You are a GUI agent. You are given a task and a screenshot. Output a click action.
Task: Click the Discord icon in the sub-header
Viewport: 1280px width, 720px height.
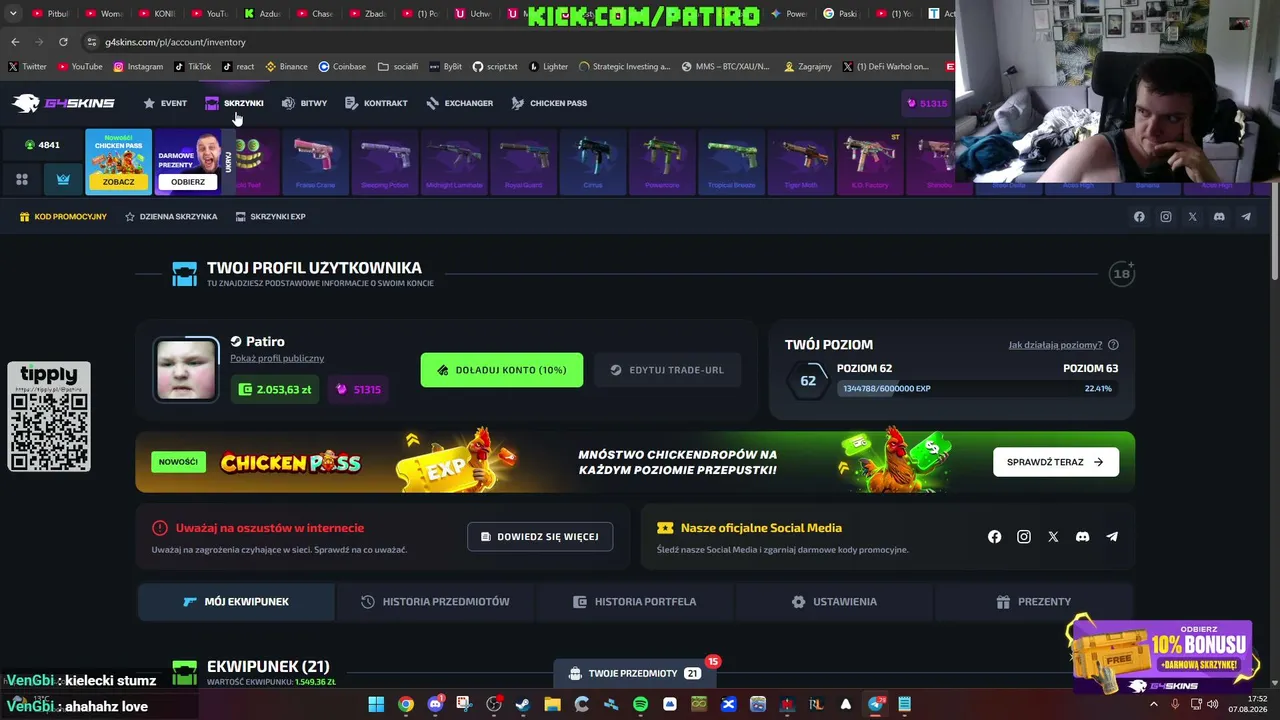[x=1219, y=216]
